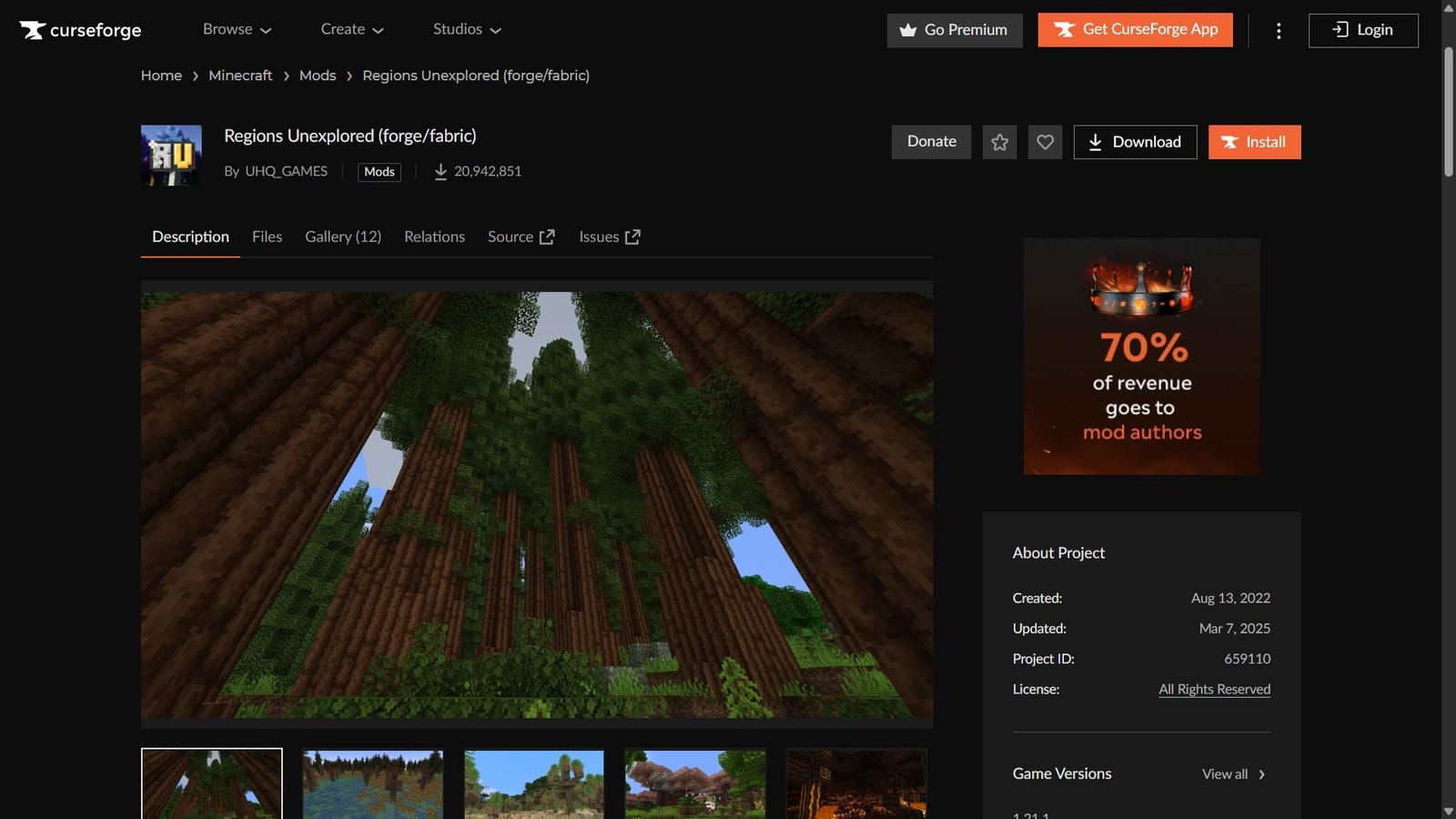The image size is (1456, 819).
Task: Click the login arrow icon
Action: pos(1339,29)
